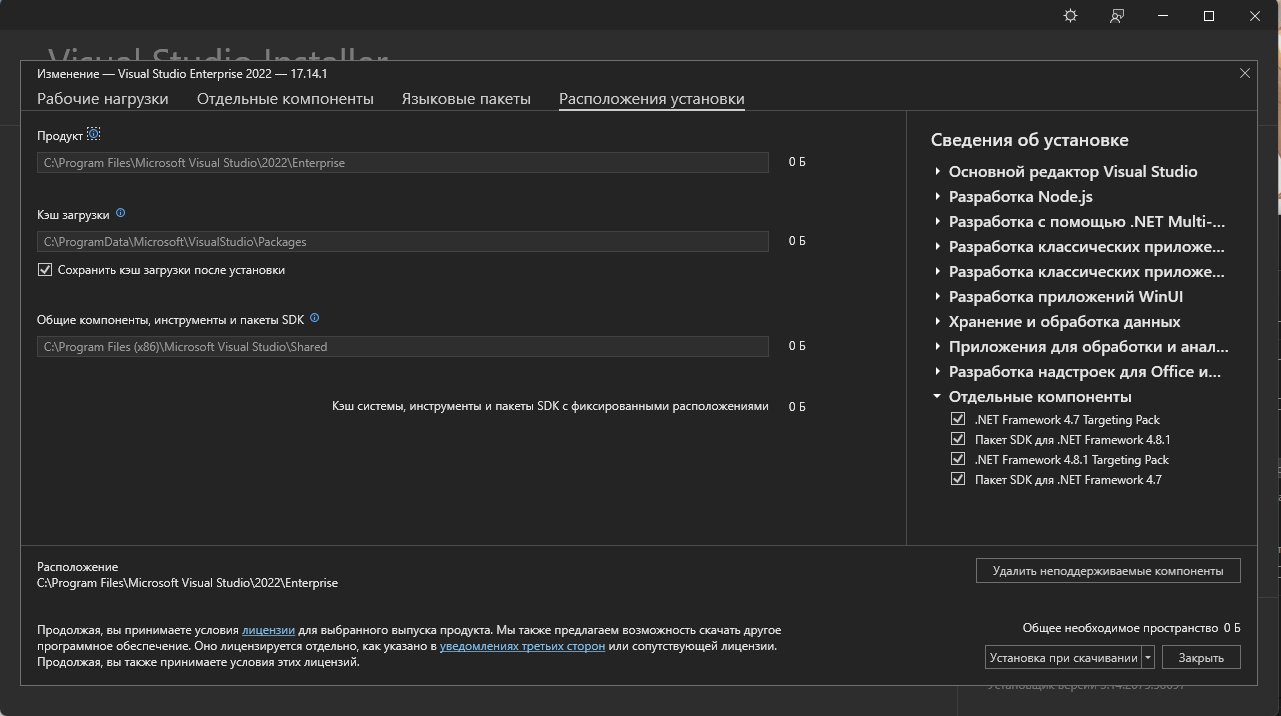1281x716 pixels.
Task: Close the modification dialog with the X icon
Action: 1245,73
